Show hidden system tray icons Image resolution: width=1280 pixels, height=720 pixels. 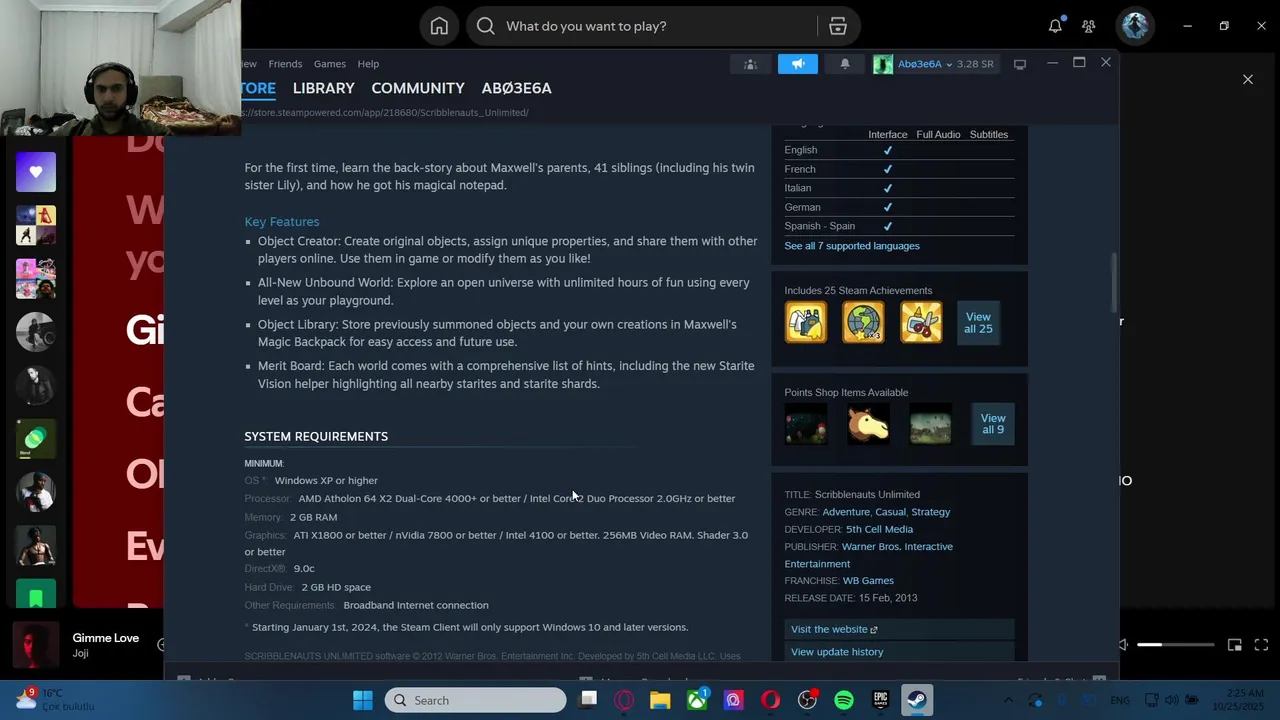(1008, 700)
